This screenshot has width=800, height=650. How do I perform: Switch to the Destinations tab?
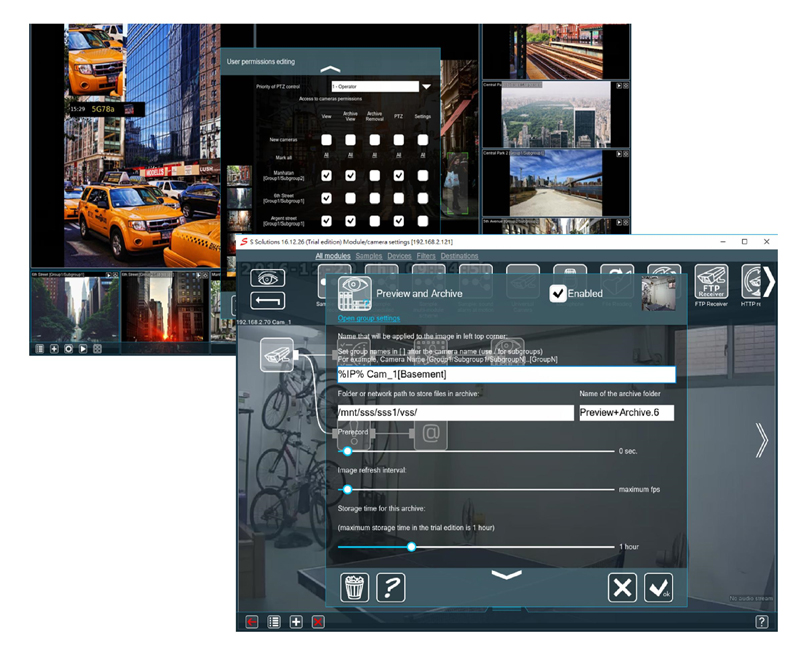[460, 256]
